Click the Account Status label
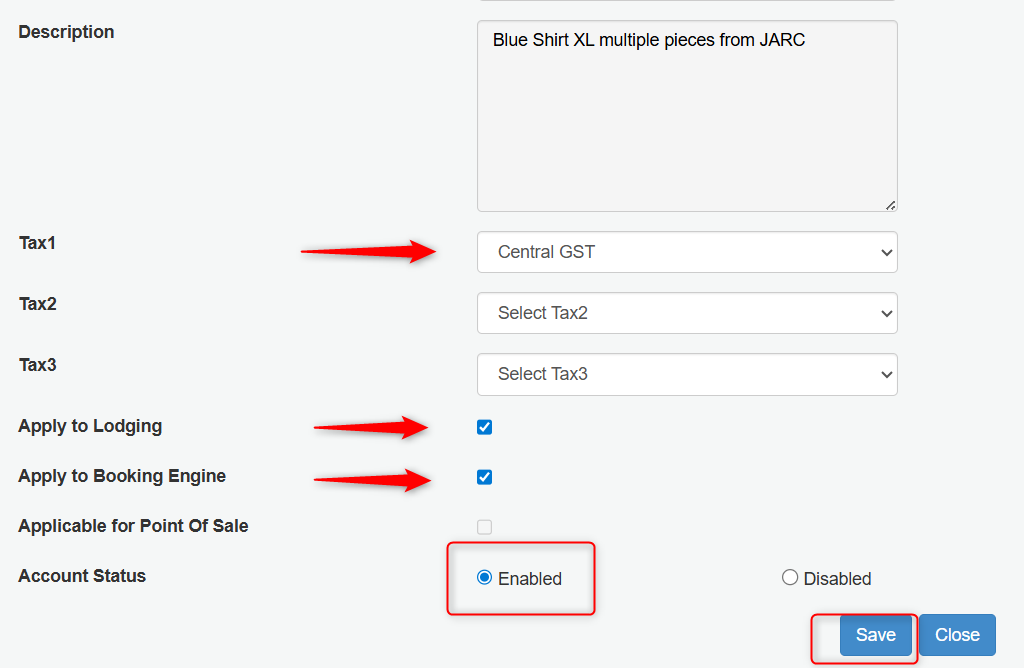This screenshot has height=668, width=1024. (x=82, y=576)
